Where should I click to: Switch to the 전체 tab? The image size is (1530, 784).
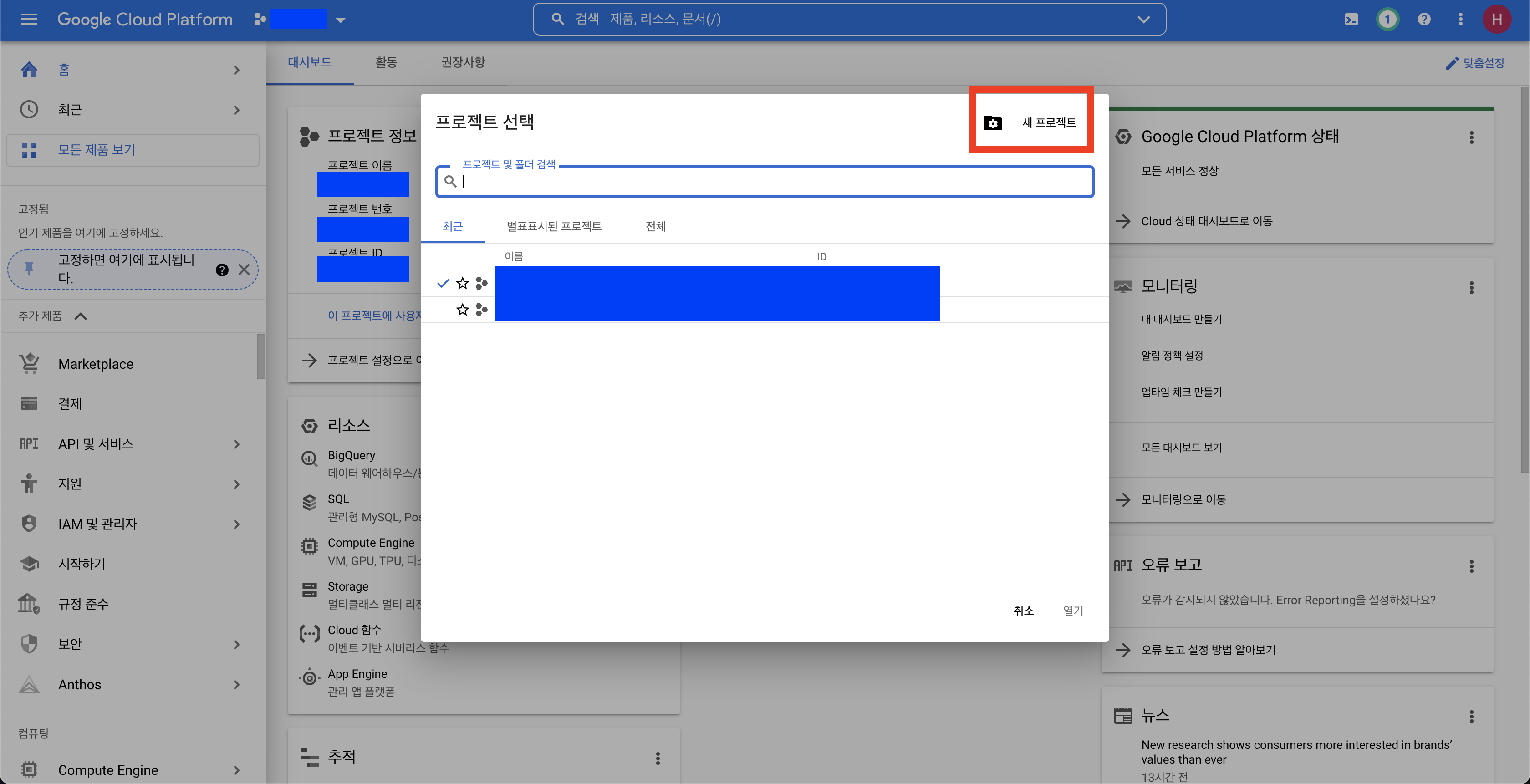coord(655,226)
